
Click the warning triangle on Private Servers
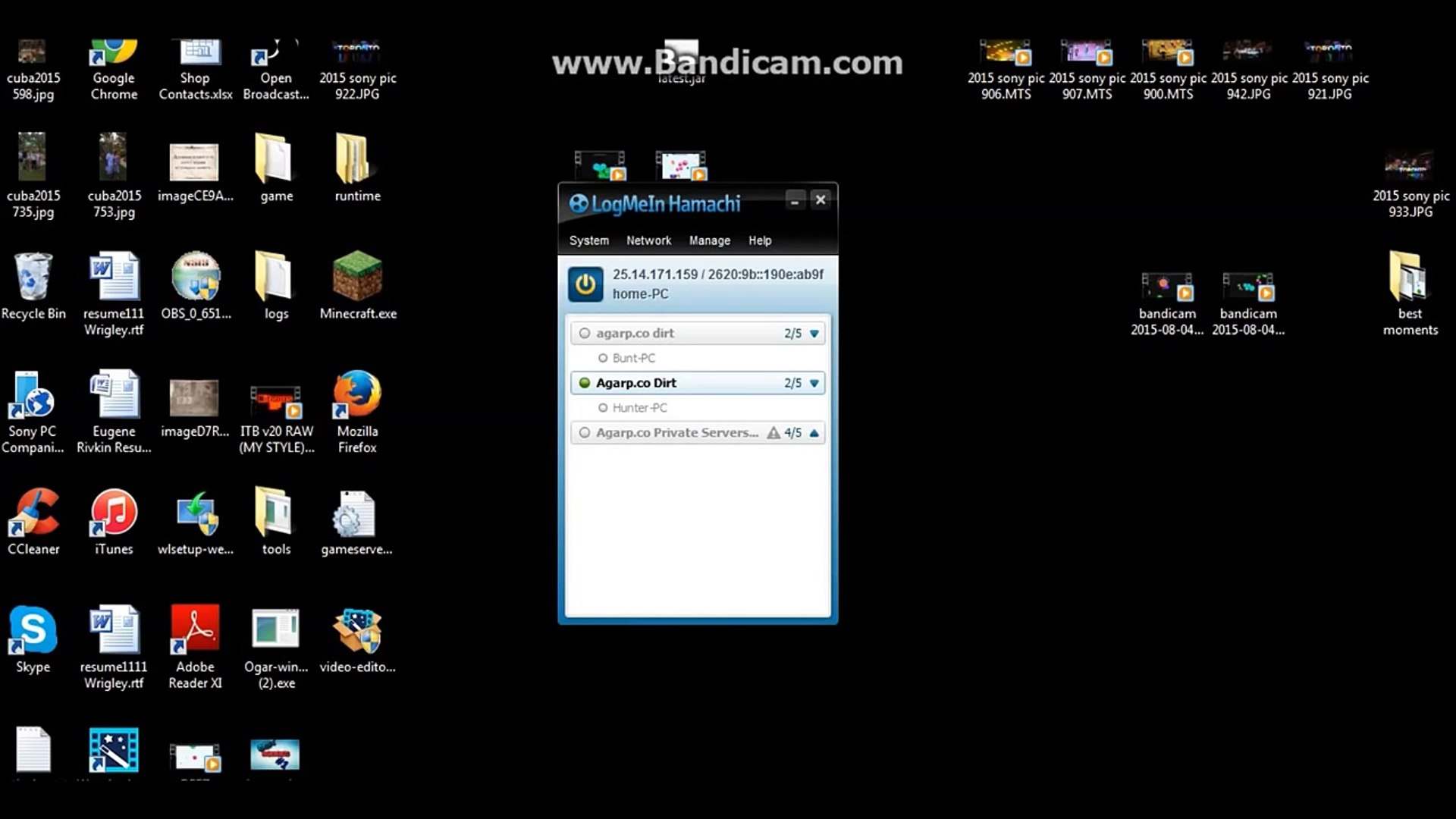(773, 432)
